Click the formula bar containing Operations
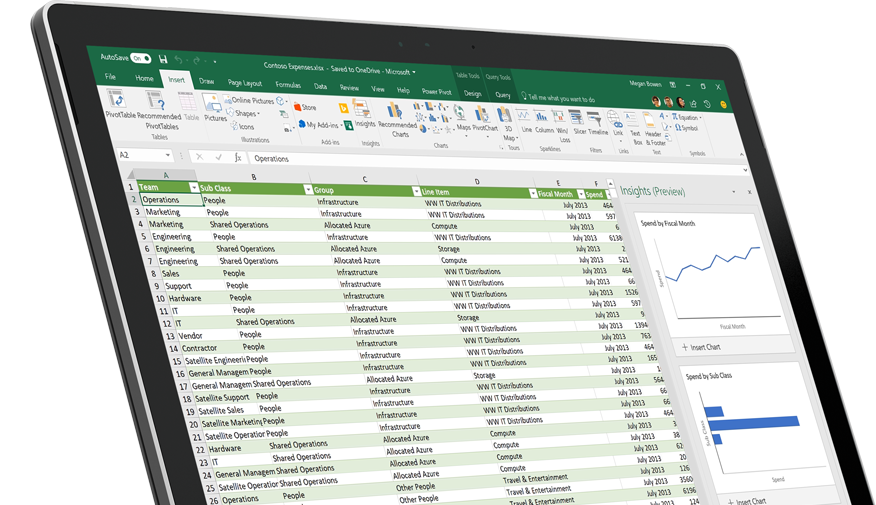 497,163
